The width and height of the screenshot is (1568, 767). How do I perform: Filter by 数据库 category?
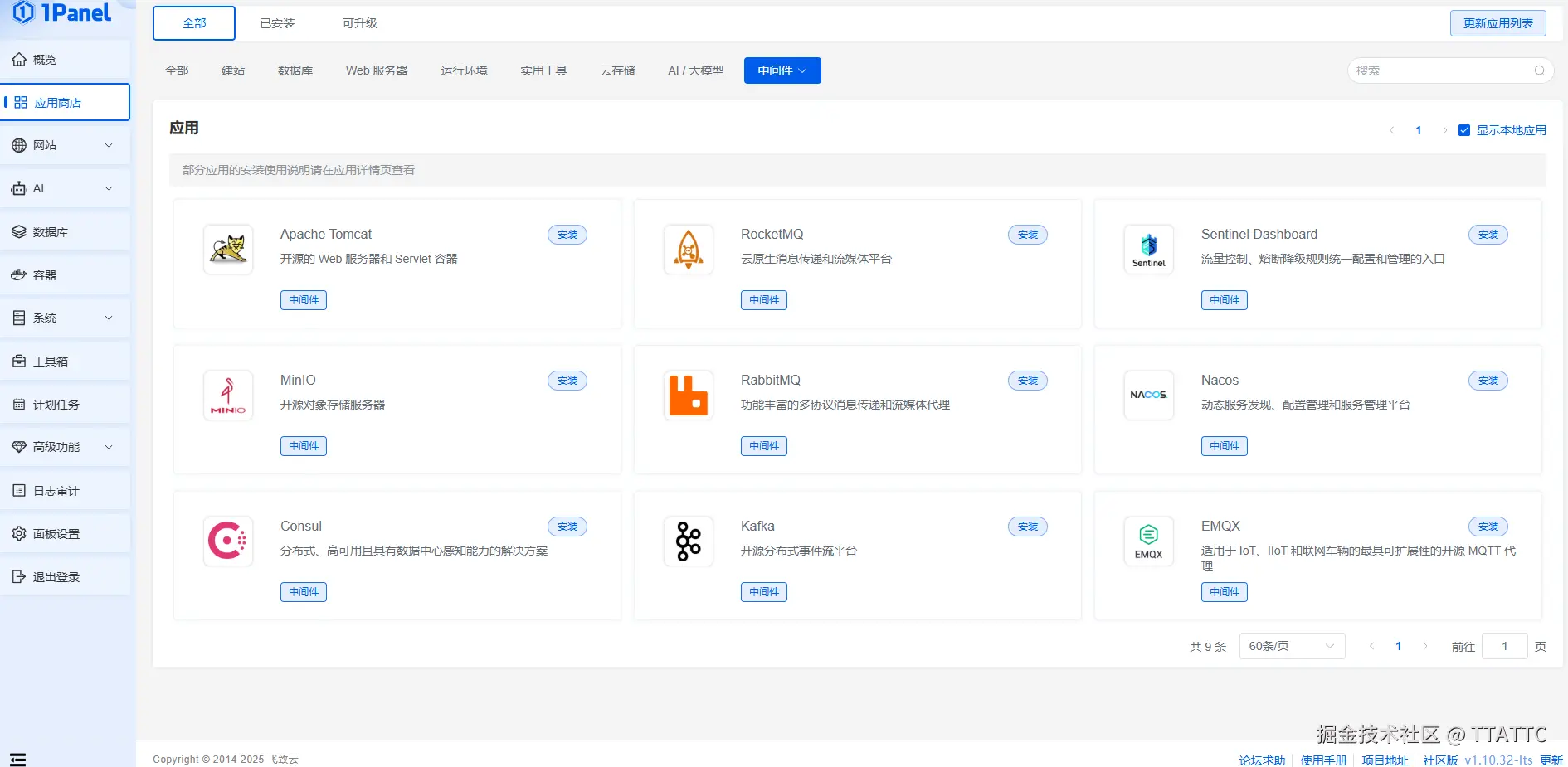pyautogui.click(x=295, y=70)
